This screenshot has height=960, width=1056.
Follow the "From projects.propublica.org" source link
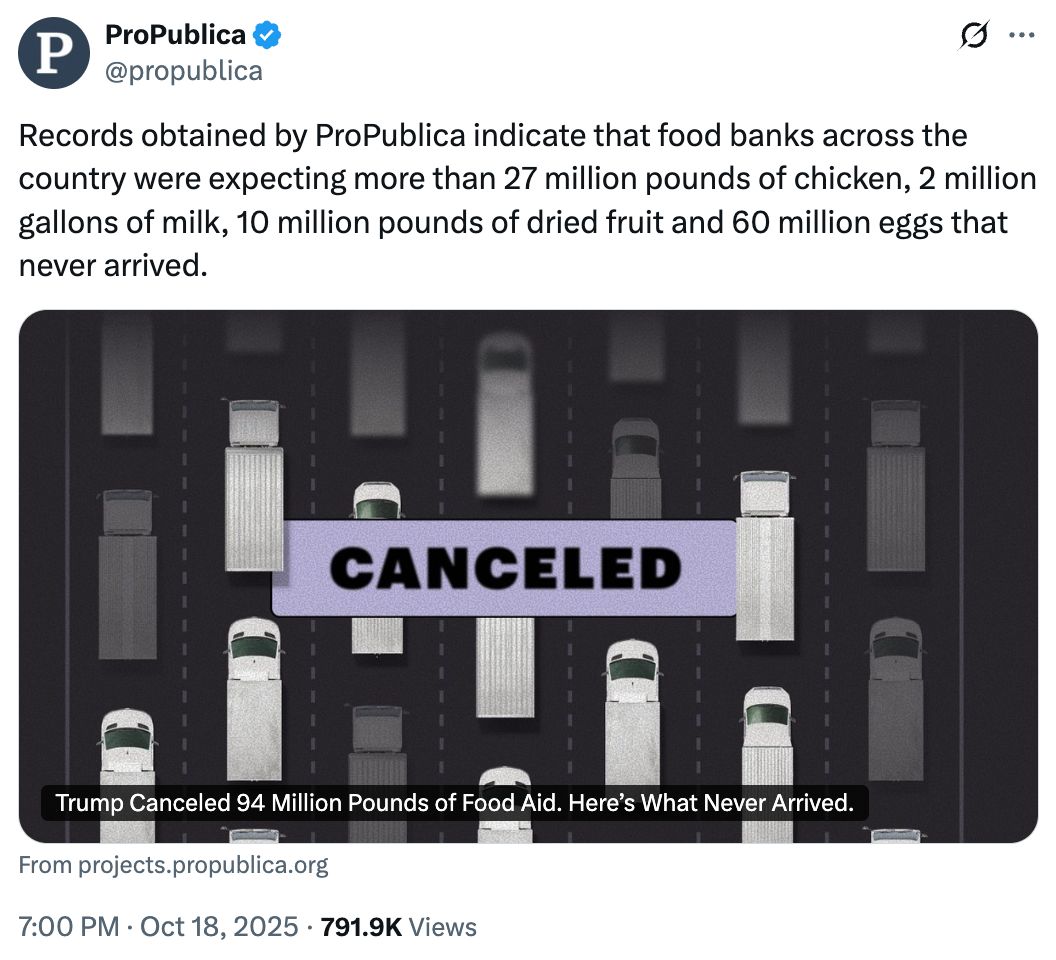(173, 864)
